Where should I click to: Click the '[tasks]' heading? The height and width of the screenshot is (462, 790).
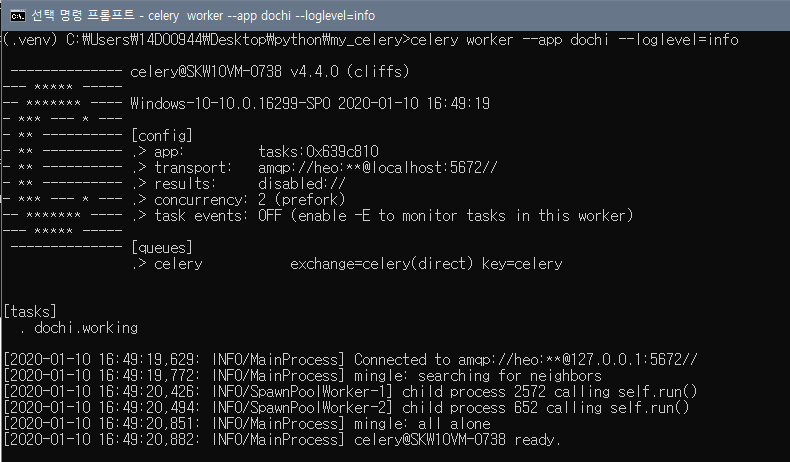(x=30, y=311)
